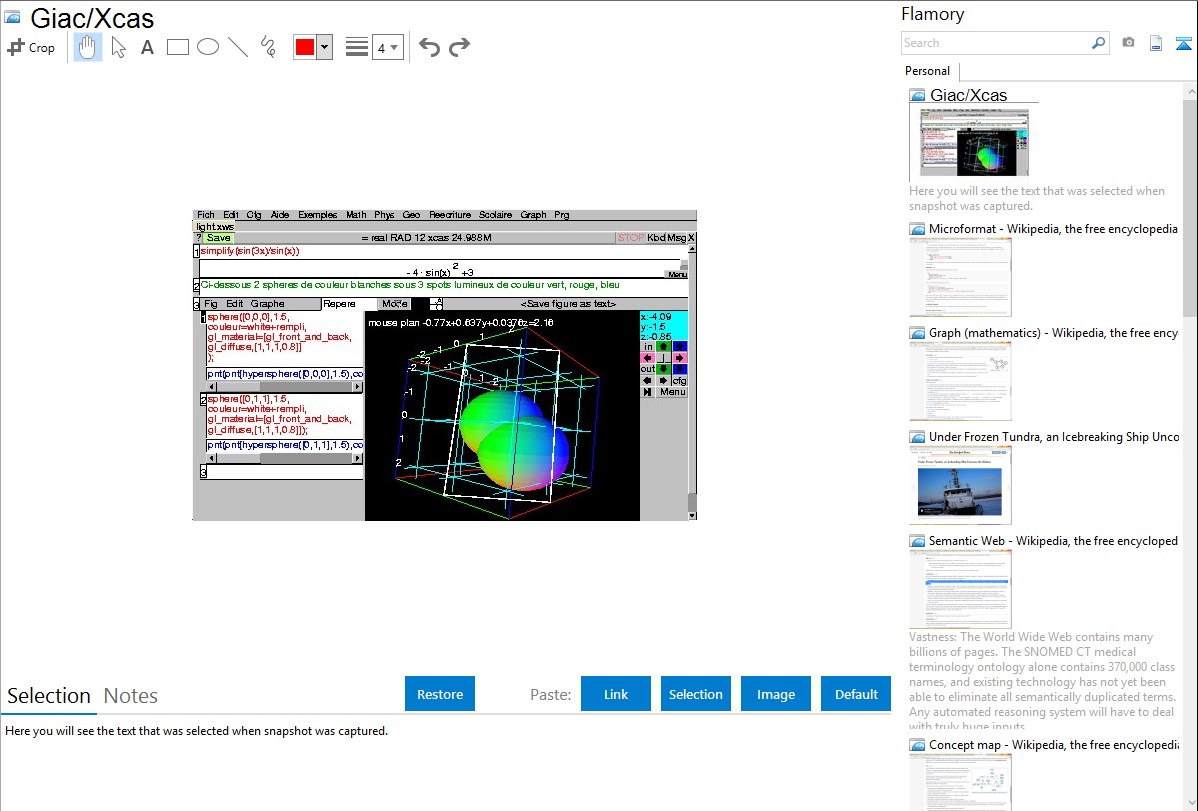
Task: Open Microformat - Wikipedia snapshot title
Action: click(1053, 229)
